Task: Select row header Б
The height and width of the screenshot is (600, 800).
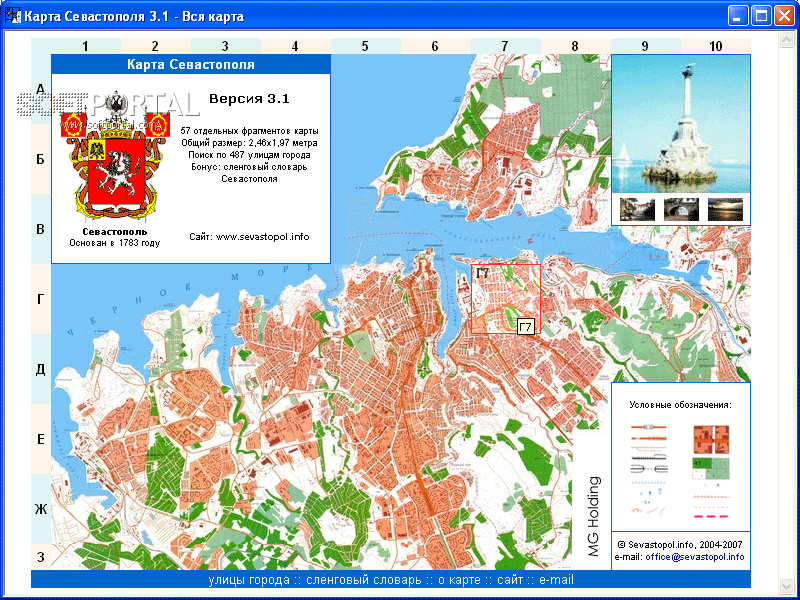Action: click(x=41, y=159)
